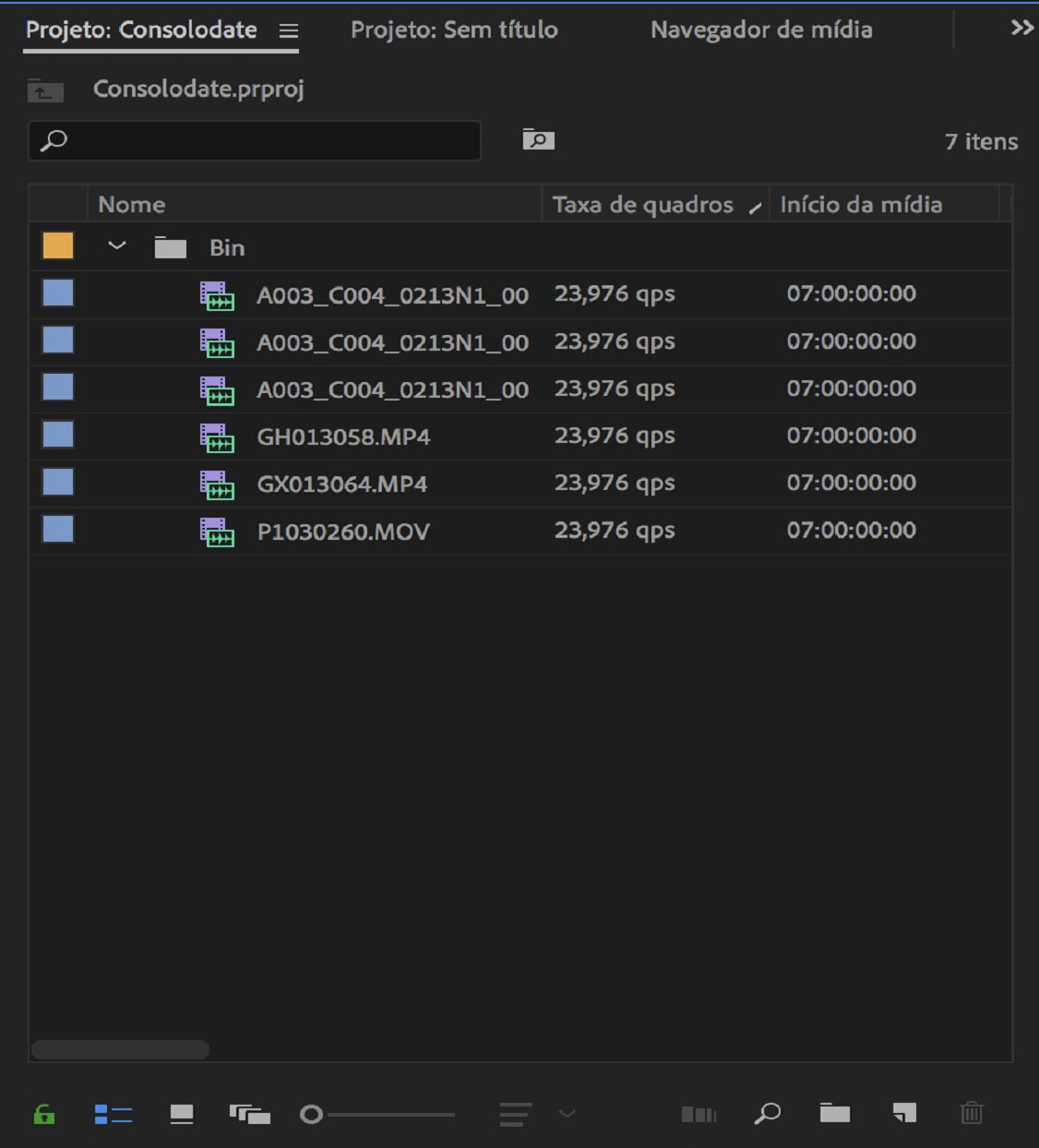Switch to icon view
This screenshot has width=1039, height=1148.
[182, 1115]
